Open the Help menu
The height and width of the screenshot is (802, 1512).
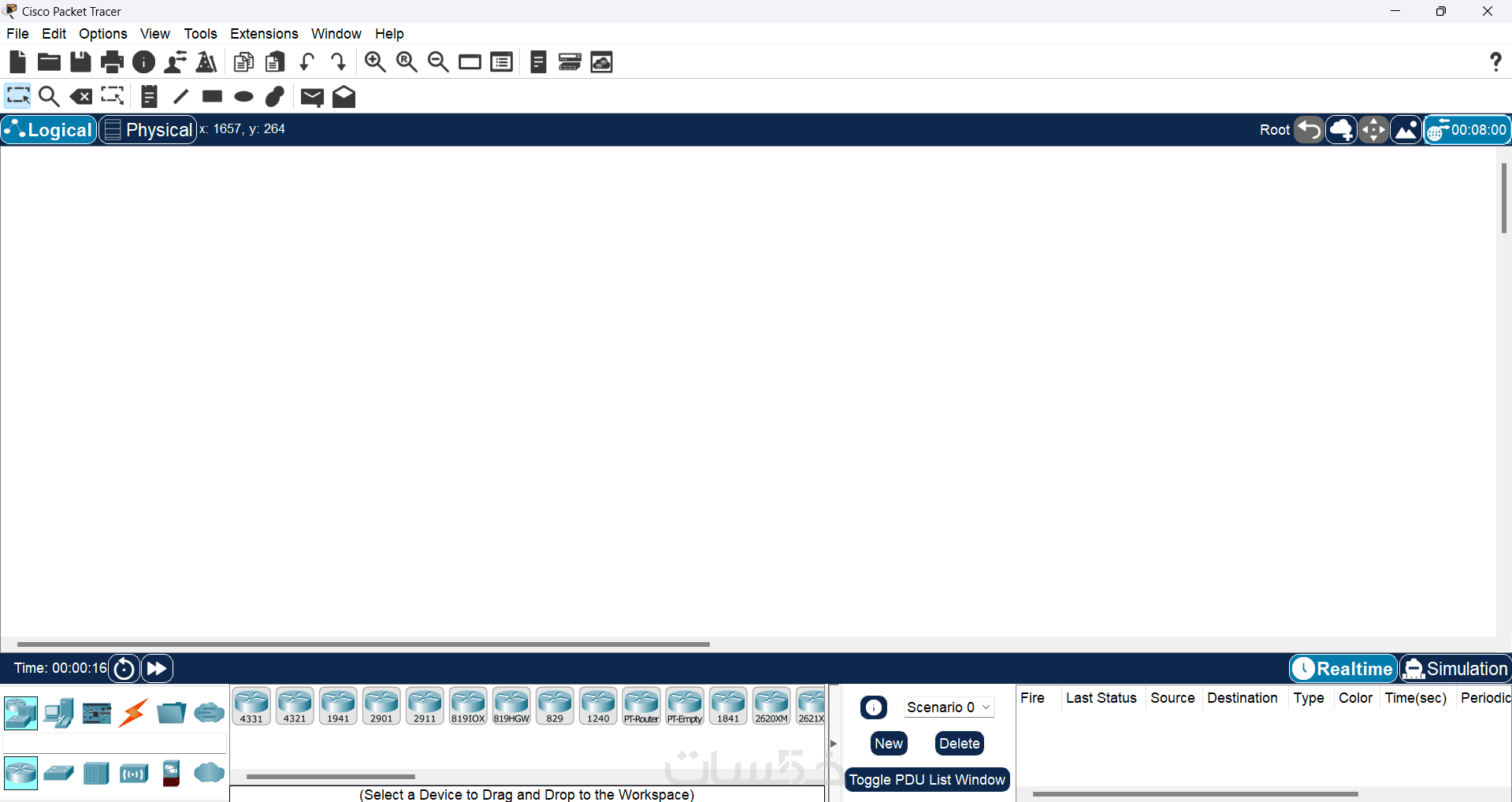pyautogui.click(x=389, y=34)
